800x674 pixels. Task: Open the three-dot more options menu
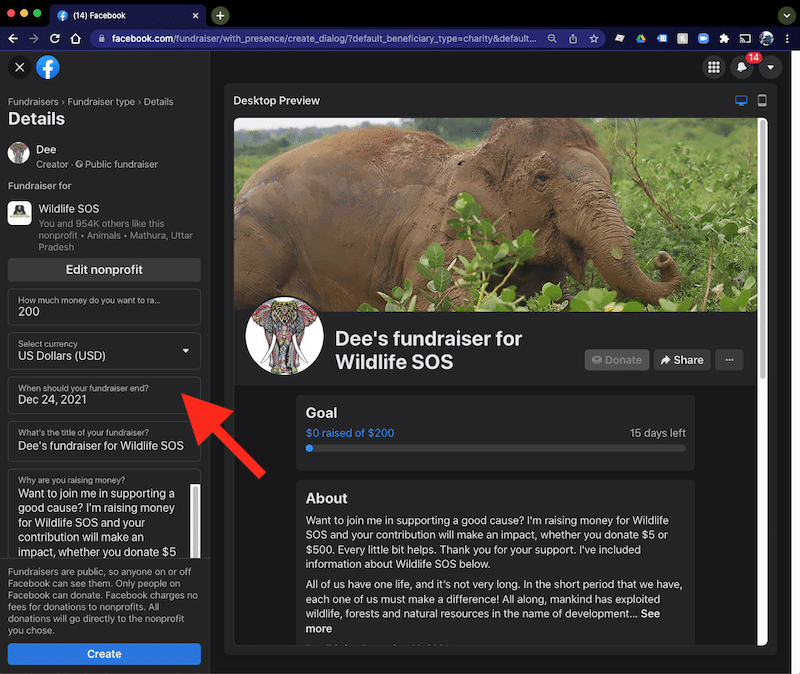coord(729,360)
